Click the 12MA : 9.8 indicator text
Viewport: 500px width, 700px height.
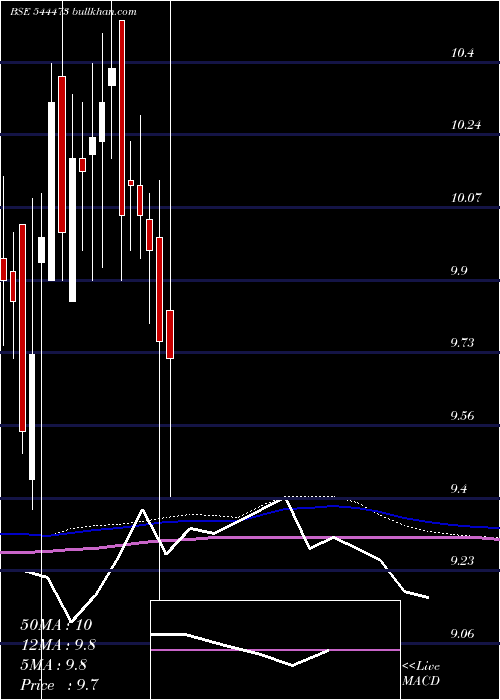[58, 645]
